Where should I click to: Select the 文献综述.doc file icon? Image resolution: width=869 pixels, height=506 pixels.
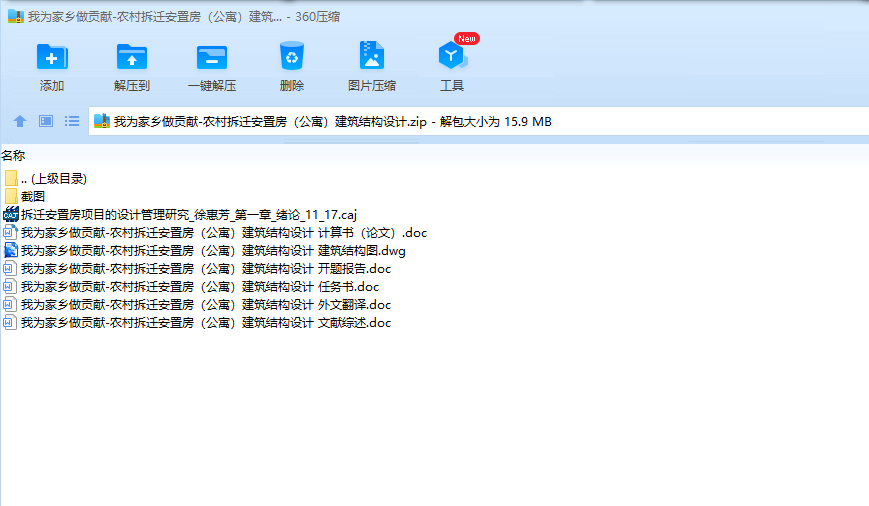click(10, 323)
